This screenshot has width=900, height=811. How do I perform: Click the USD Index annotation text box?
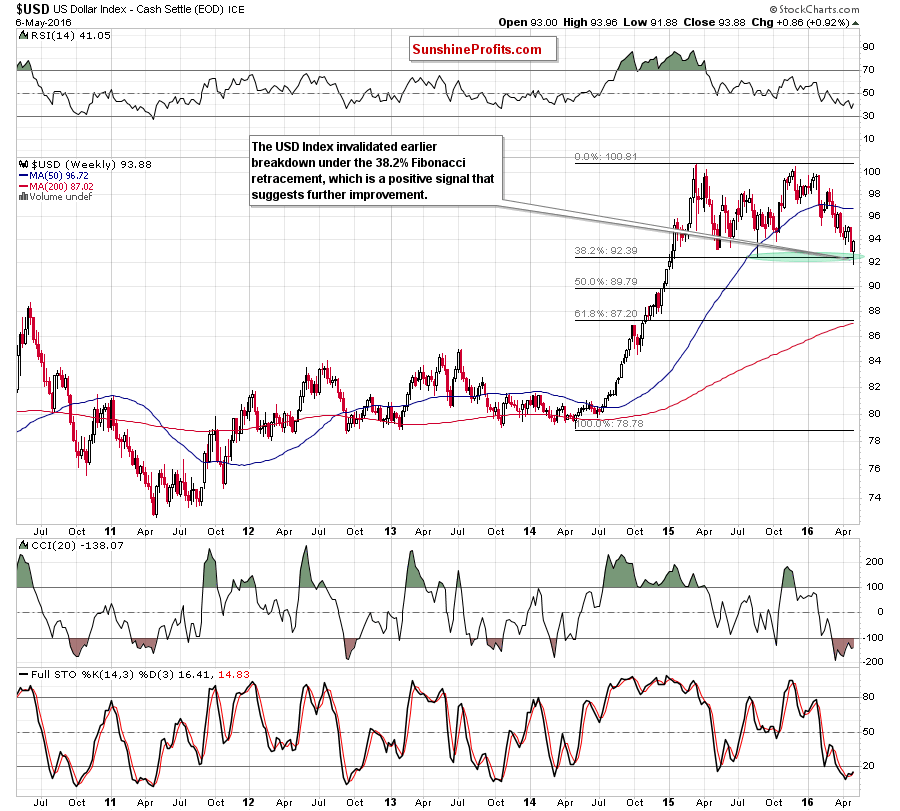pos(376,171)
